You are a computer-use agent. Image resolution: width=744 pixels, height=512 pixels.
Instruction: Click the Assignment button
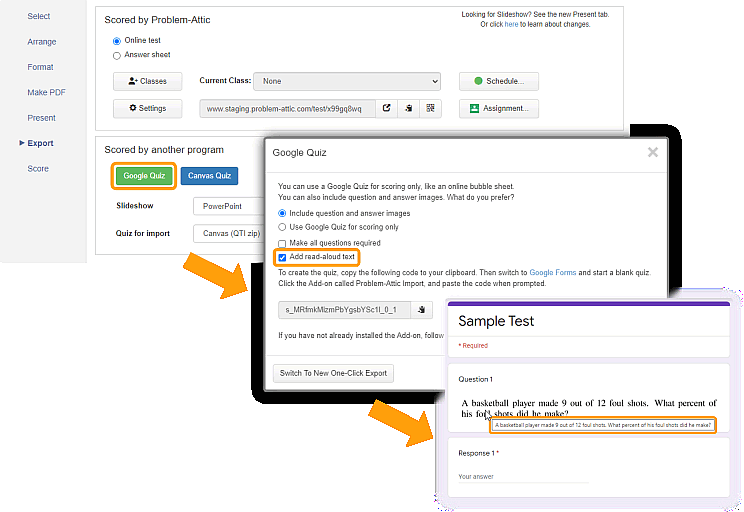point(499,108)
